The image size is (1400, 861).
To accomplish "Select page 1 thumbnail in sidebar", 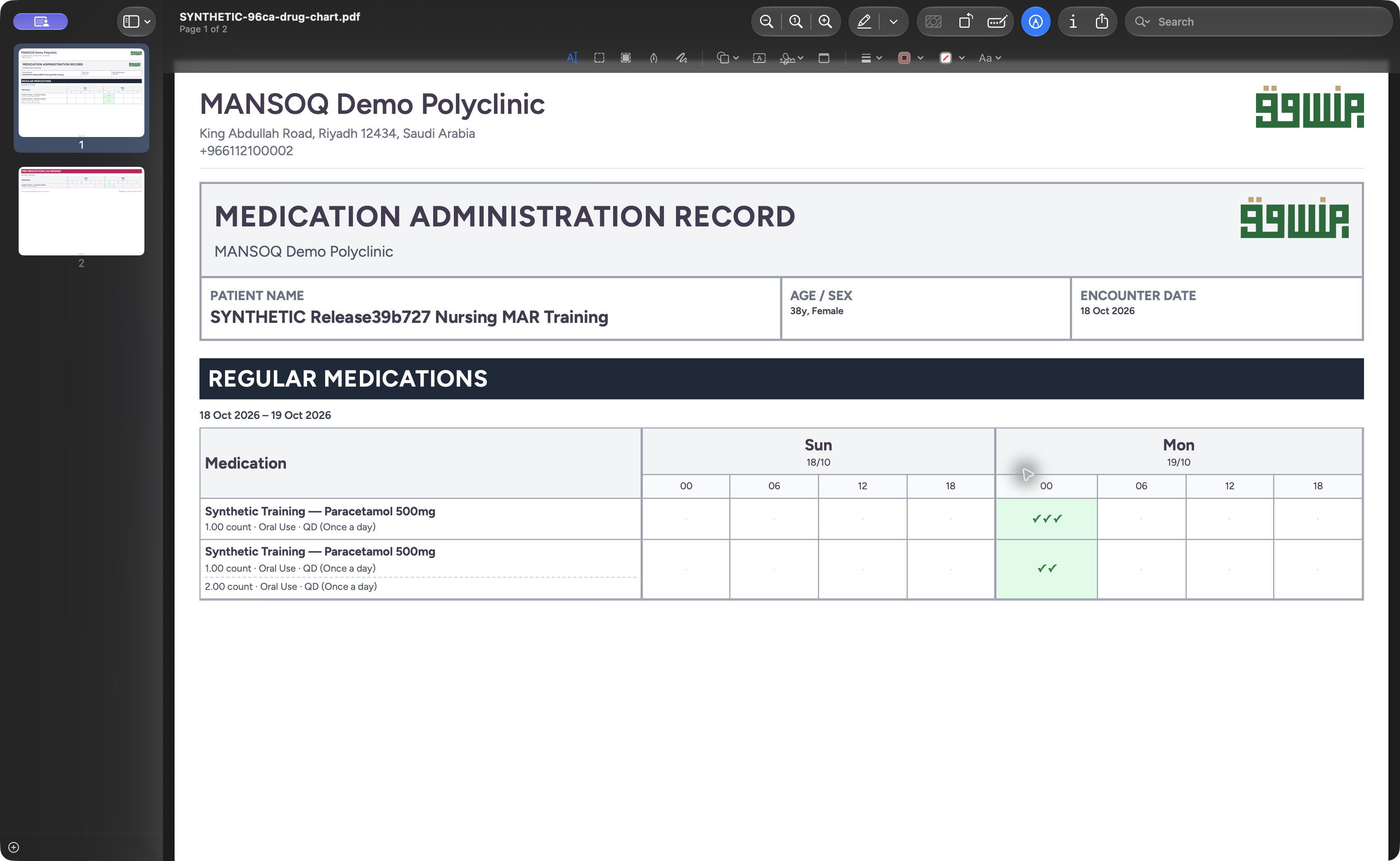I will [82, 92].
